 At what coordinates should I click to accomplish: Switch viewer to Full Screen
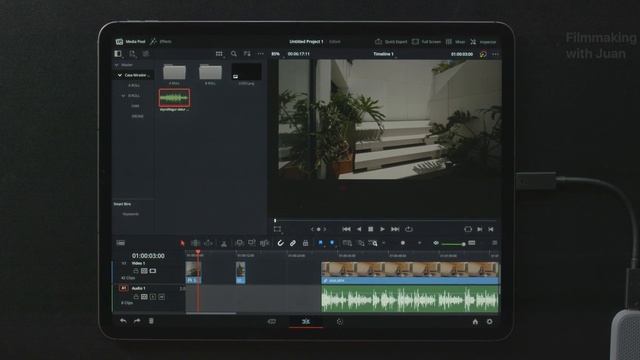(427, 42)
